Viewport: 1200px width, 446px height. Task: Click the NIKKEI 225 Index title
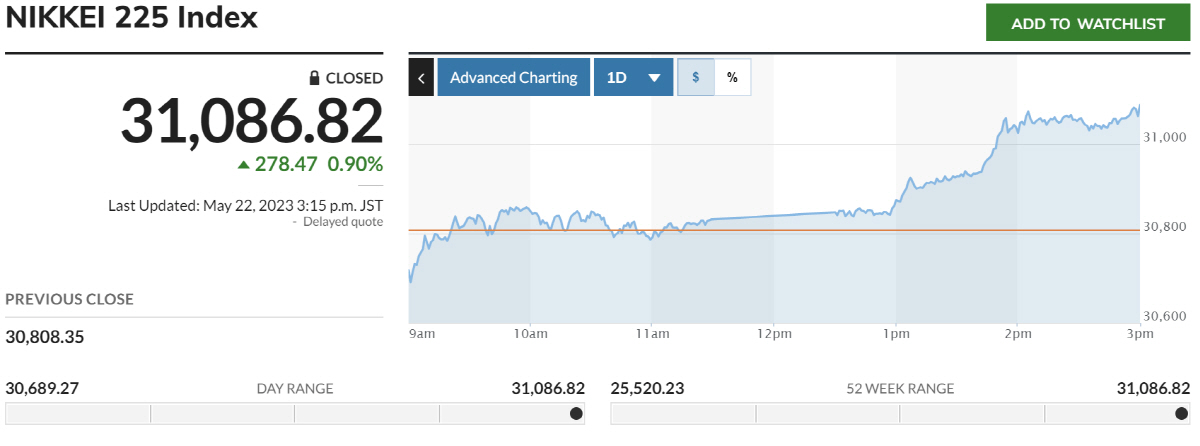point(132,18)
